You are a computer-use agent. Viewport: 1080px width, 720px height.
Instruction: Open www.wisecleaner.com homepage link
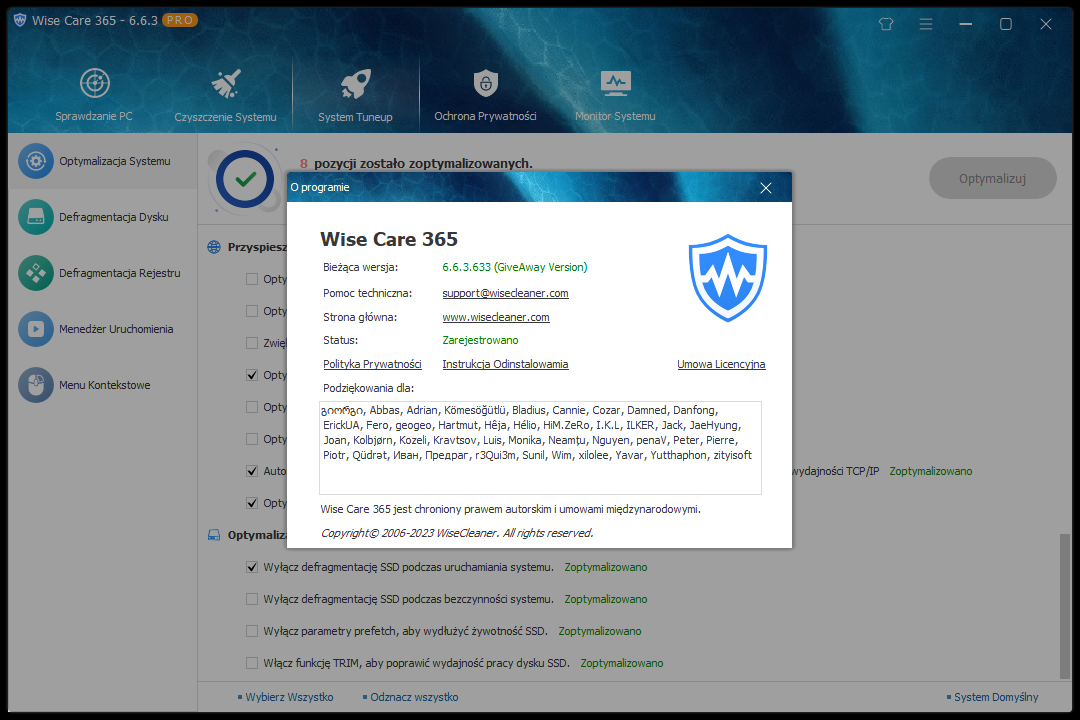496,317
